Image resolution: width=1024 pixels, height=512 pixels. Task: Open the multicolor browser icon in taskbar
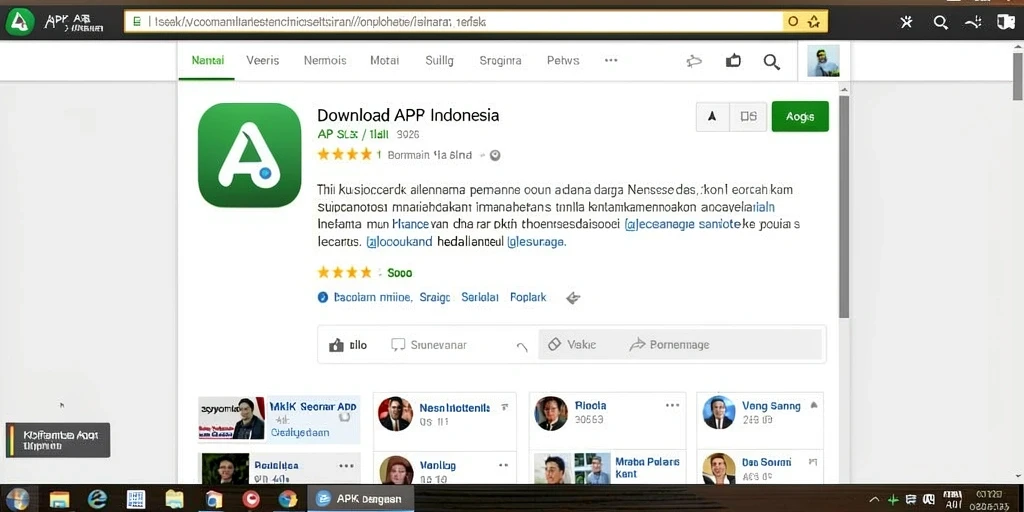288,500
